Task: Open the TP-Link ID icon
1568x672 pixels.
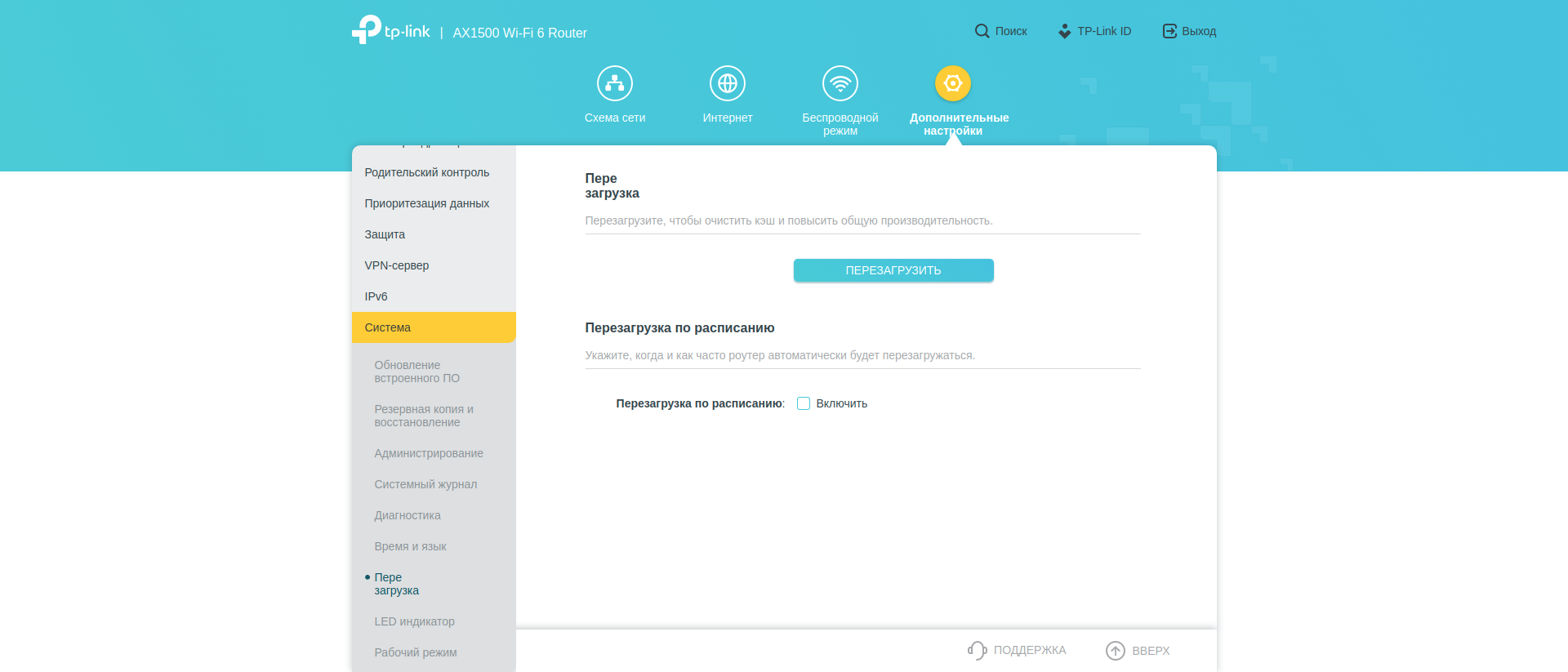Action: [1064, 31]
